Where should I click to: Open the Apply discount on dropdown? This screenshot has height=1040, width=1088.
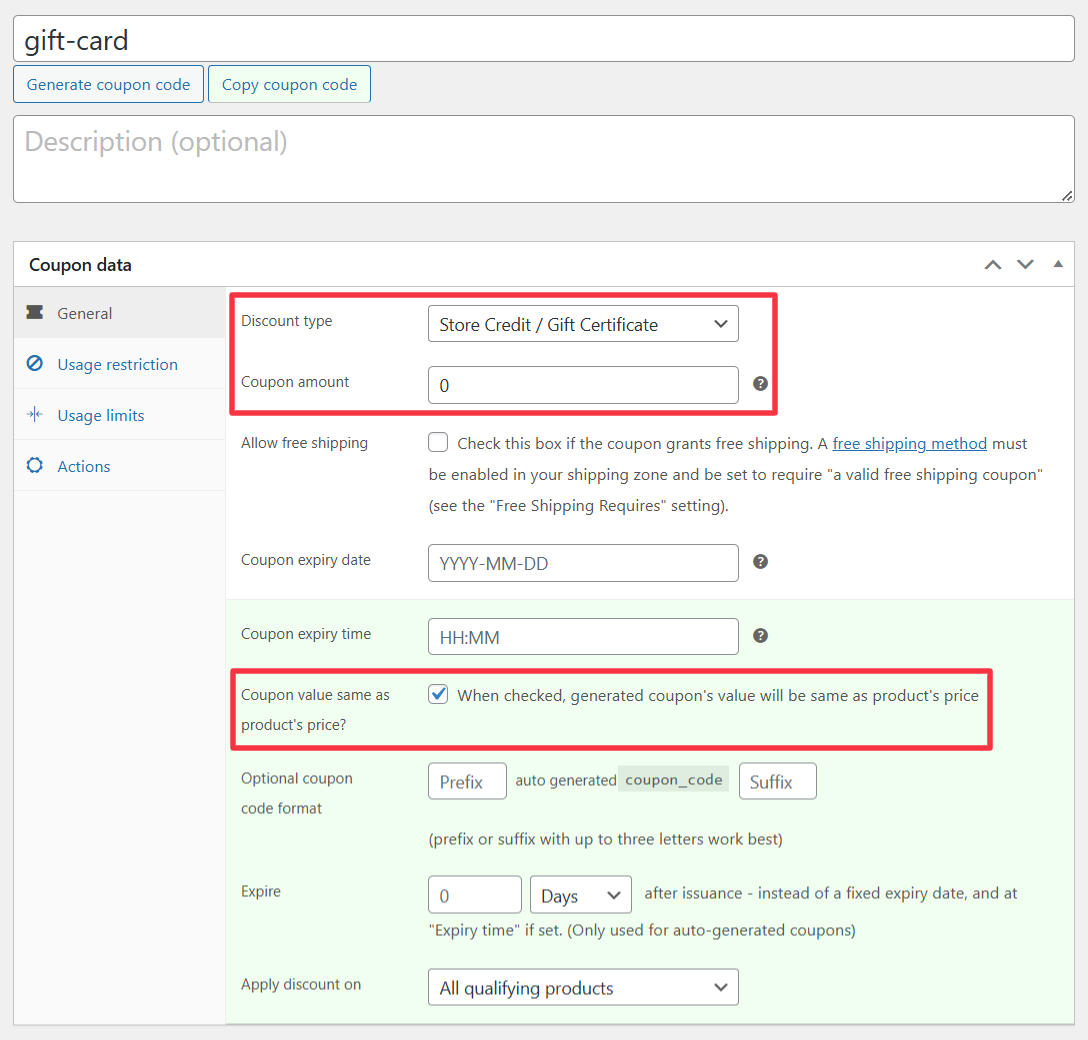coord(583,988)
